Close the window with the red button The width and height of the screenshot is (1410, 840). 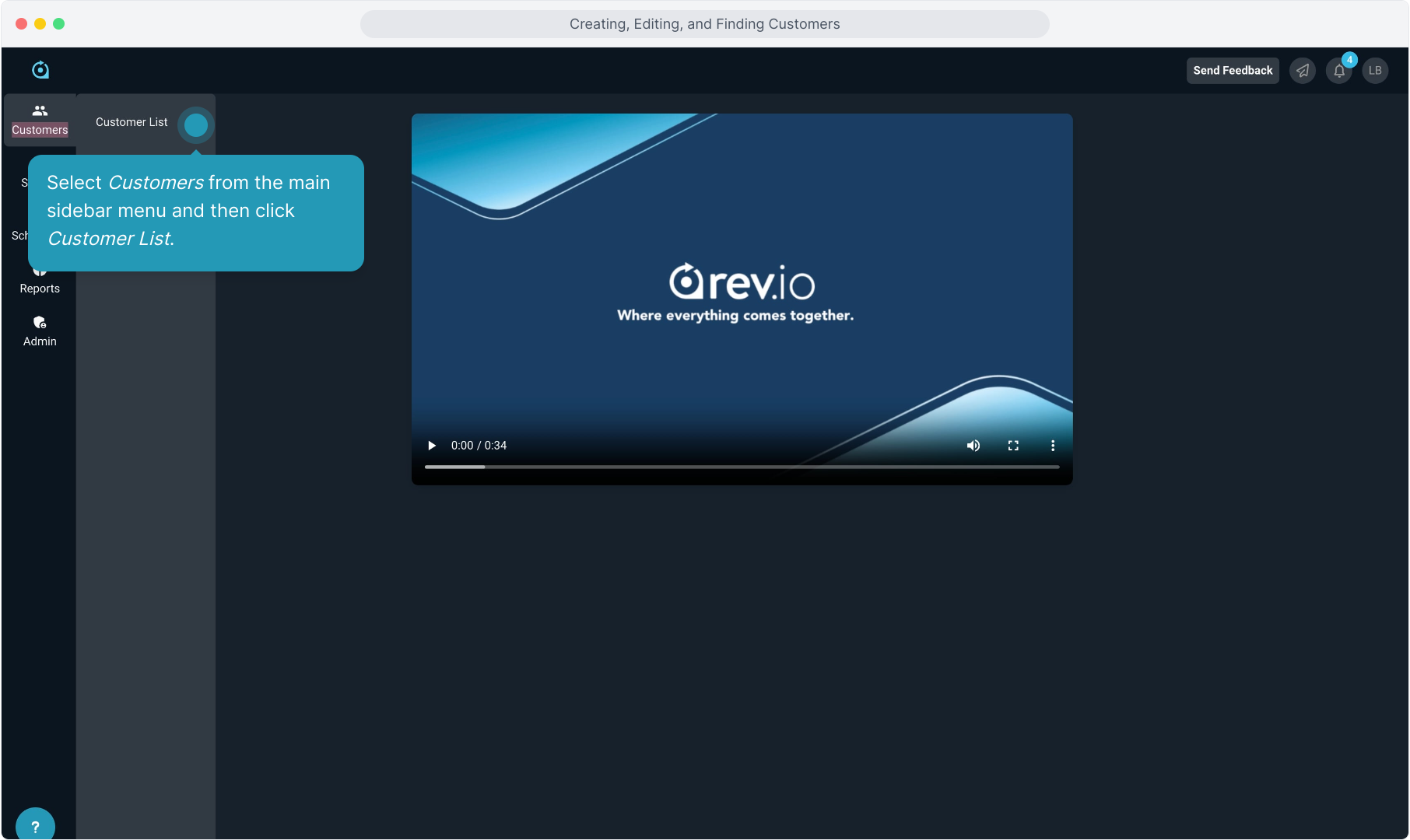click(x=22, y=24)
